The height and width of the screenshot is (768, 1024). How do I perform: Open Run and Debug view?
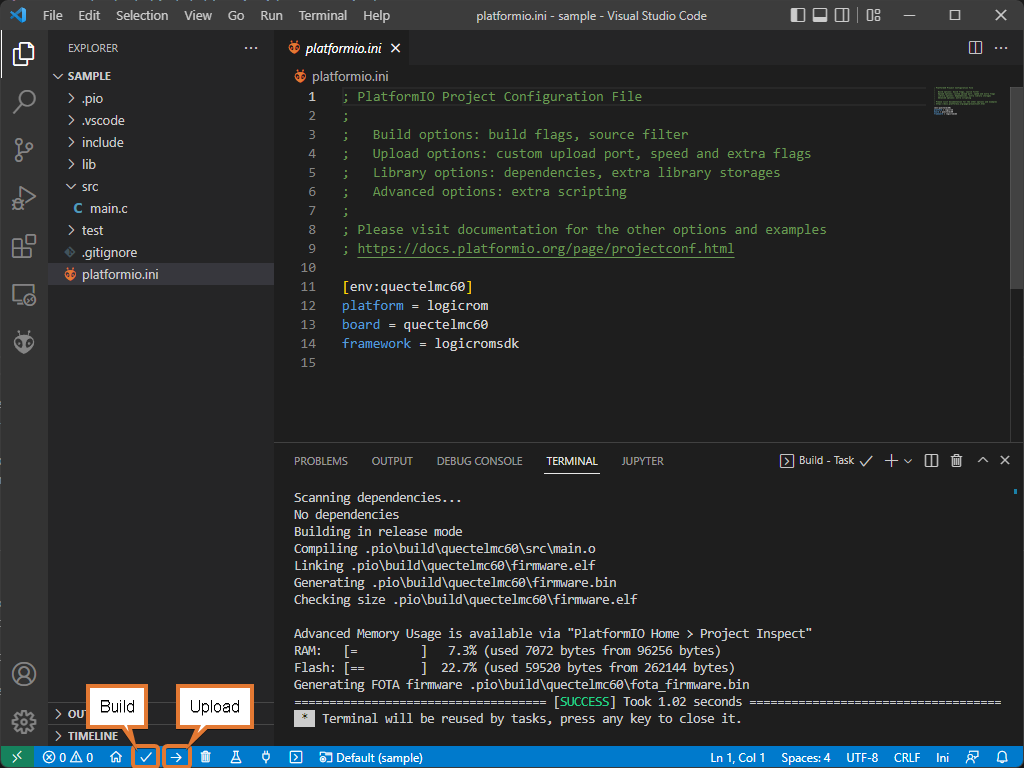pos(24,199)
